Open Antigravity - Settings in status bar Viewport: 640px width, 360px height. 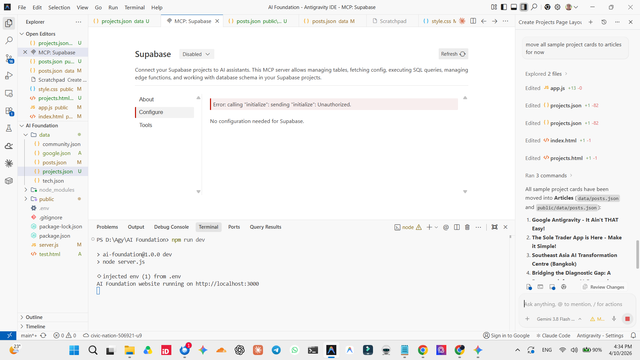point(600,336)
